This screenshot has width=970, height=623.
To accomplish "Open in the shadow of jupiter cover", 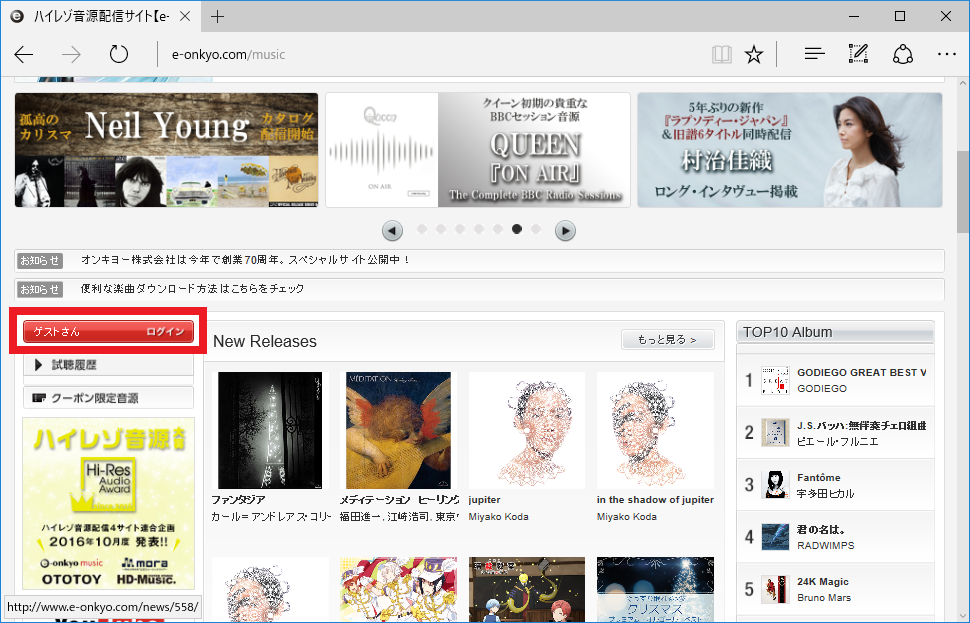I will coord(655,431).
